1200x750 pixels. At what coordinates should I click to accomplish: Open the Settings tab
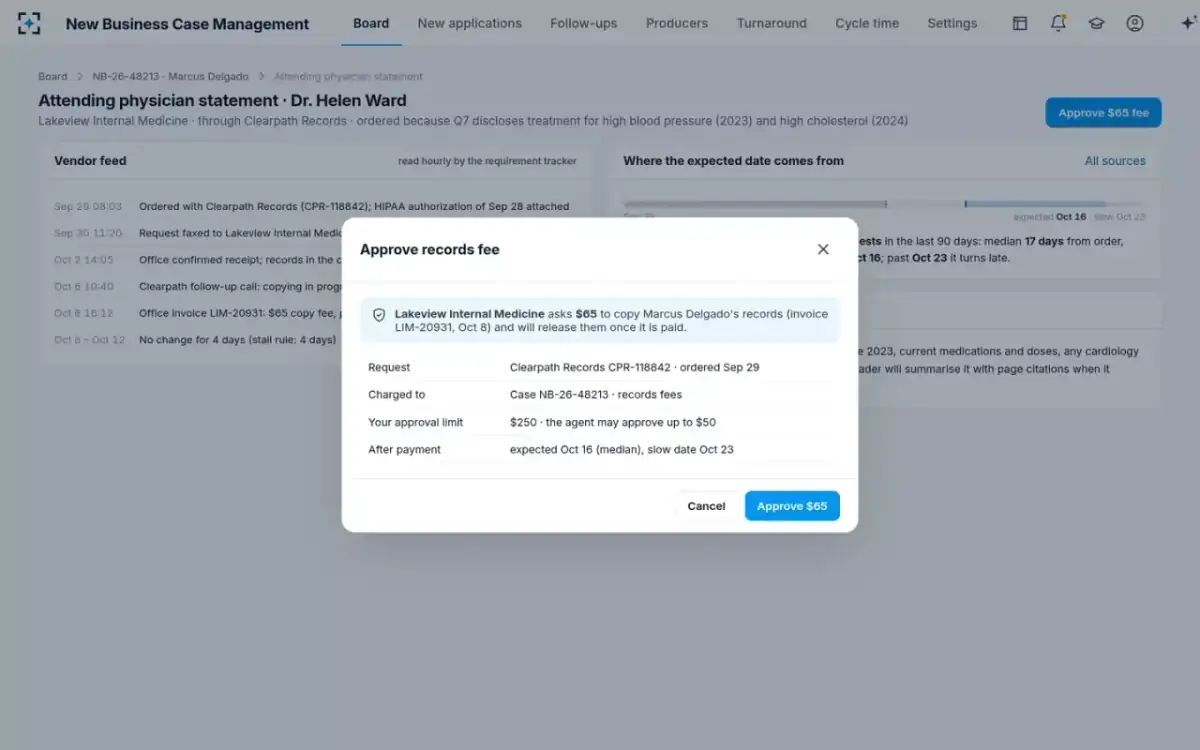click(x=952, y=23)
